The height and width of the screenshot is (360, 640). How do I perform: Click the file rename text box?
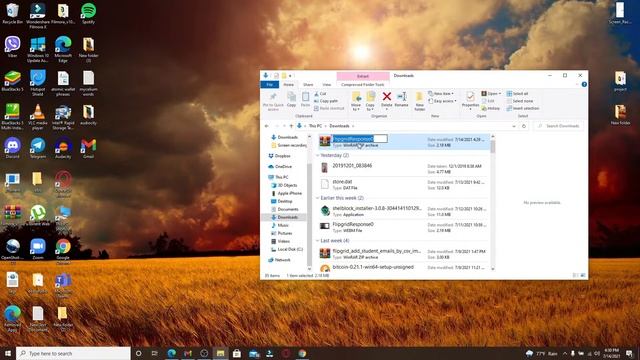359,139
